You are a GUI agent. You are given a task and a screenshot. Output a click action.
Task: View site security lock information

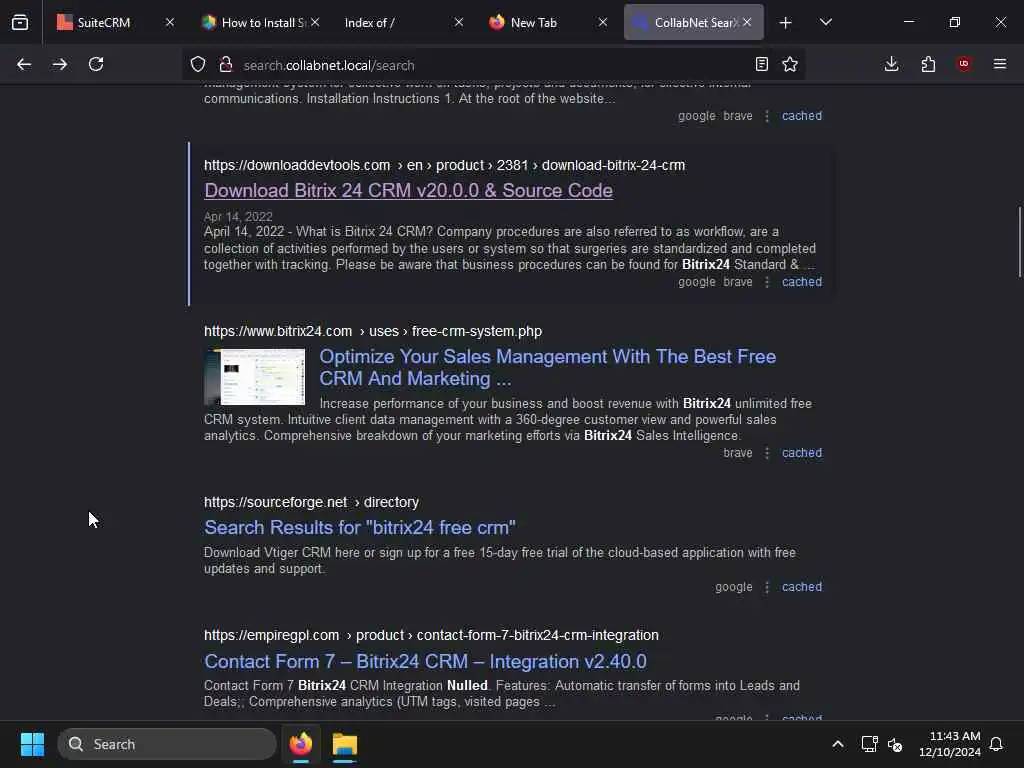(226, 64)
